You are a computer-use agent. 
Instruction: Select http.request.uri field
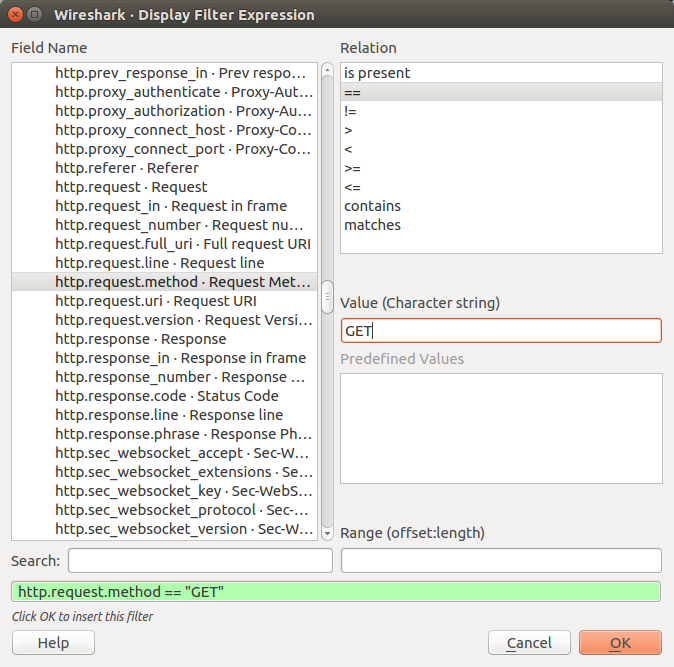coord(165,301)
